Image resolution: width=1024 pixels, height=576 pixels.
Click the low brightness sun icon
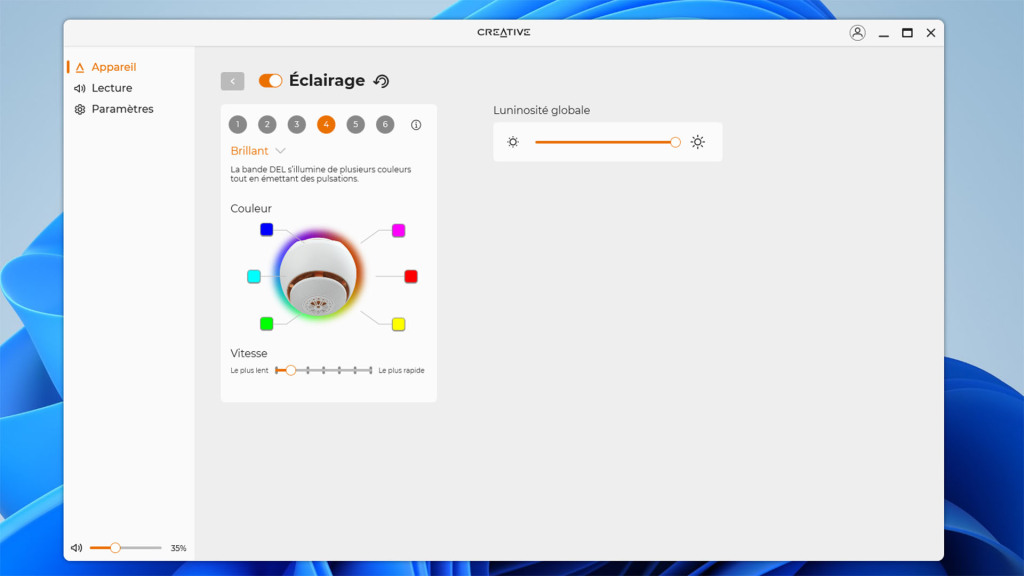click(x=513, y=142)
